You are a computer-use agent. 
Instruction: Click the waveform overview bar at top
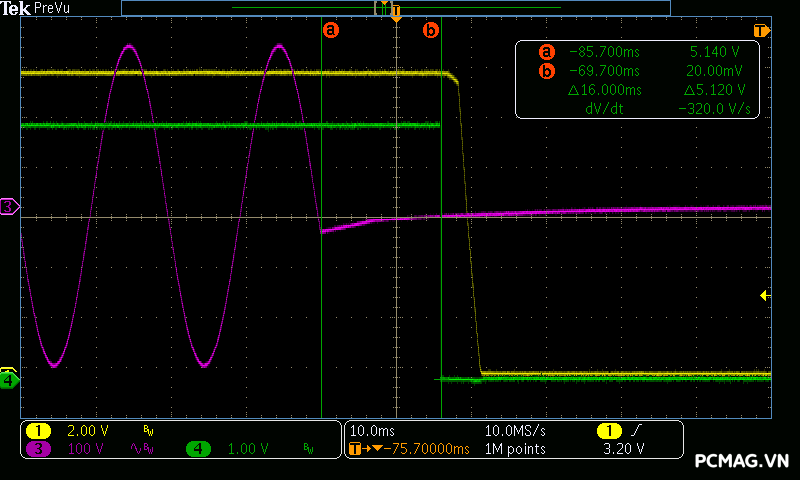click(x=395, y=7)
